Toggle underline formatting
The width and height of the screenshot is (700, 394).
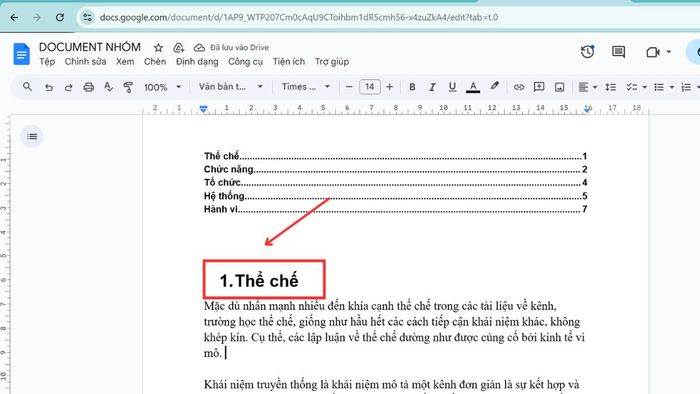point(452,87)
